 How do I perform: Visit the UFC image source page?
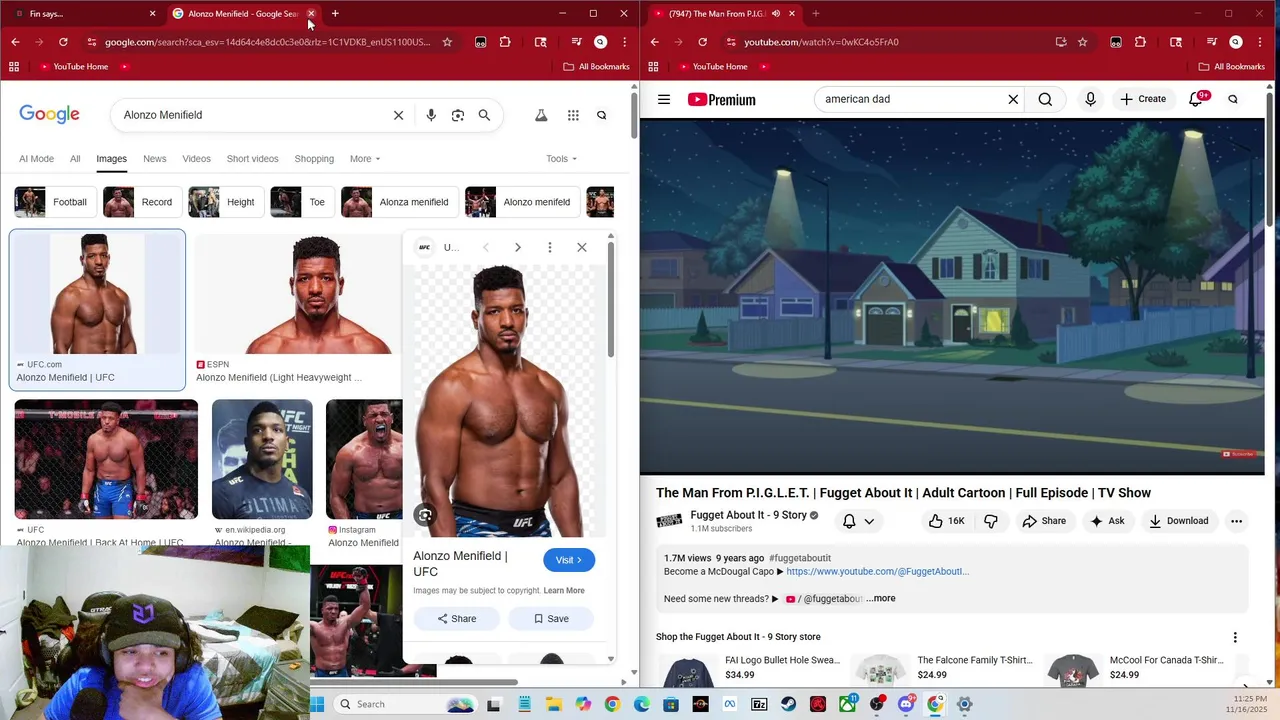569,560
